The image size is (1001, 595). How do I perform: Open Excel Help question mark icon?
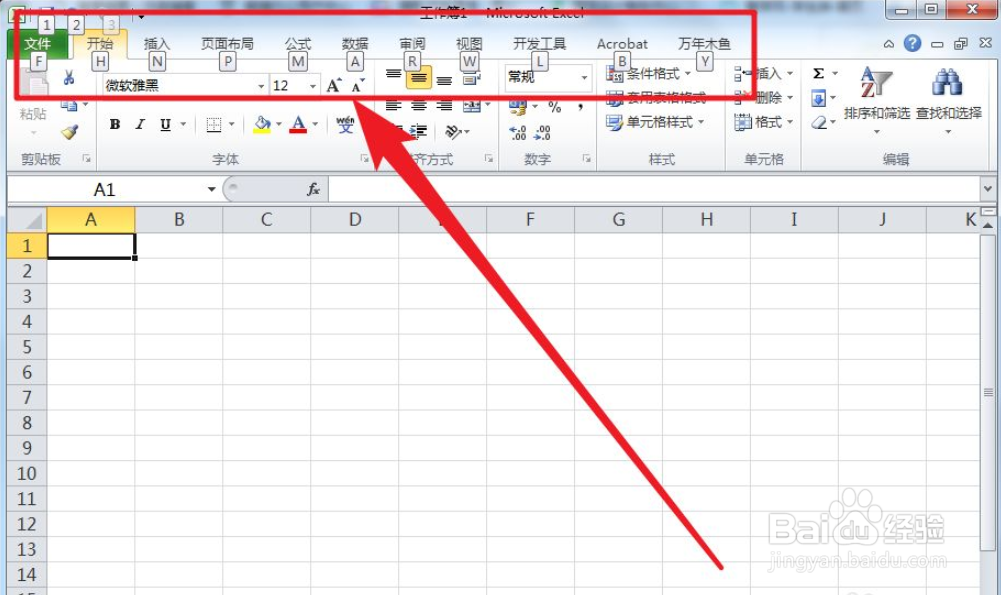click(913, 43)
